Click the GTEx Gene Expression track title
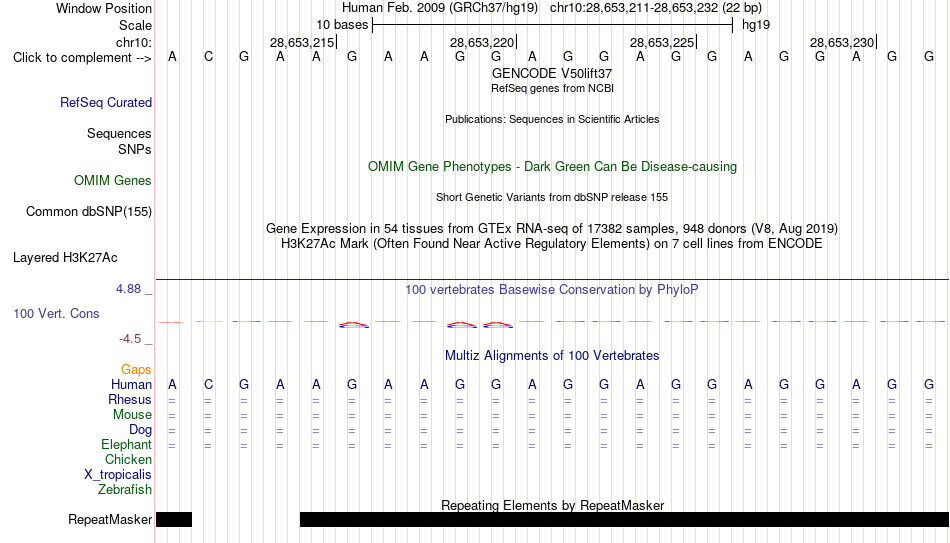 pos(552,228)
